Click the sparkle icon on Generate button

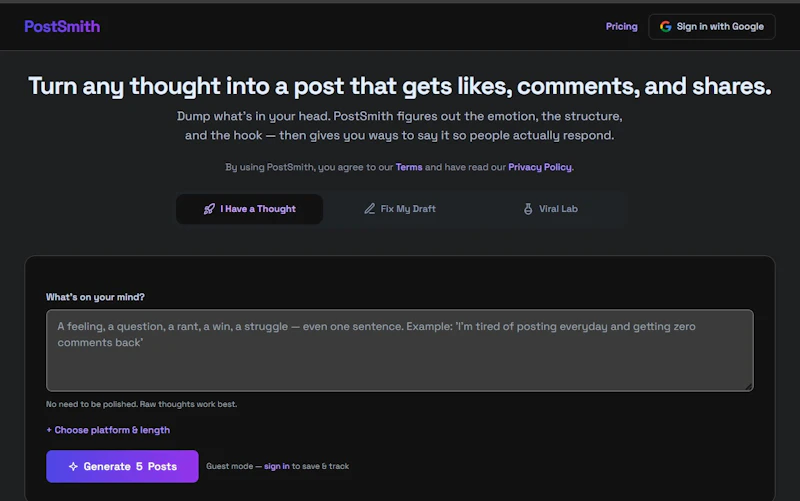pos(73,466)
